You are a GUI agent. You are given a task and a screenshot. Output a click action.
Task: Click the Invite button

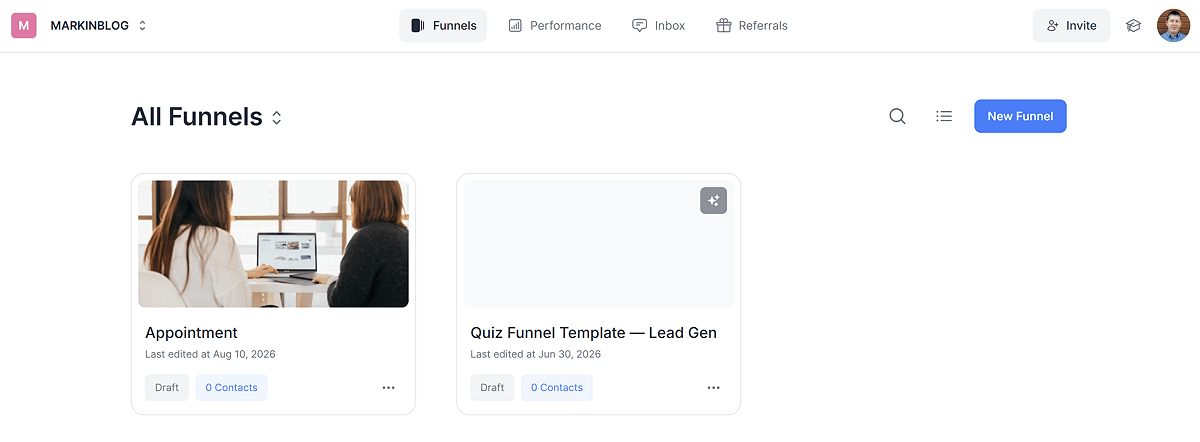point(1071,26)
